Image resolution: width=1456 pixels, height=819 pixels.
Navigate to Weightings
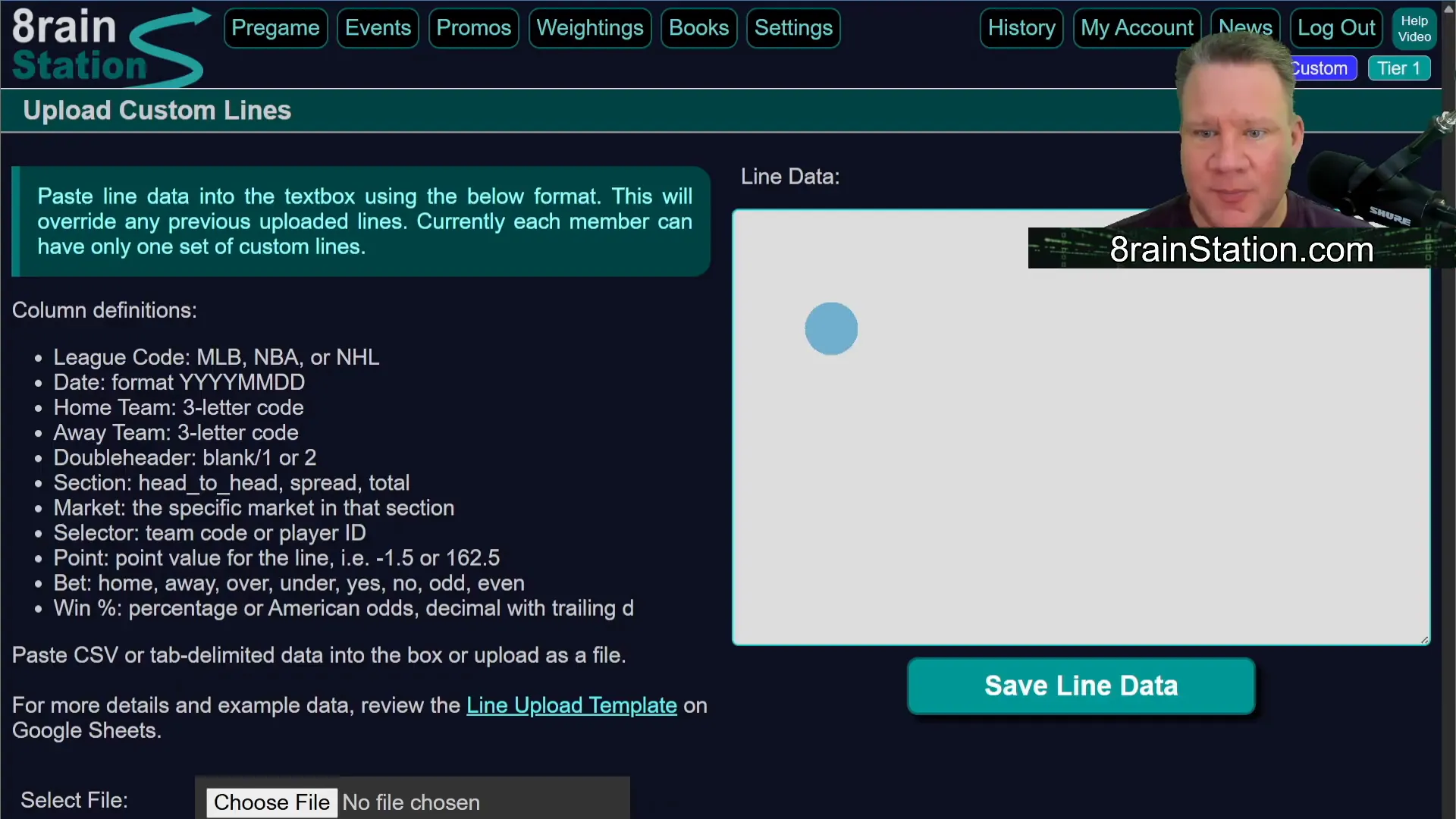pyautogui.click(x=590, y=28)
